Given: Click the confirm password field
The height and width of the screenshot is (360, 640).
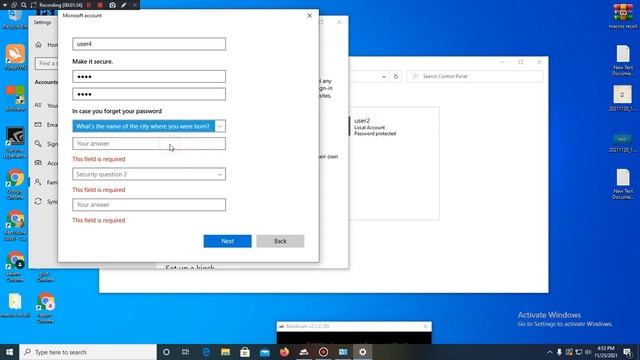Looking at the screenshot, I should pyautogui.click(x=149, y=94).
